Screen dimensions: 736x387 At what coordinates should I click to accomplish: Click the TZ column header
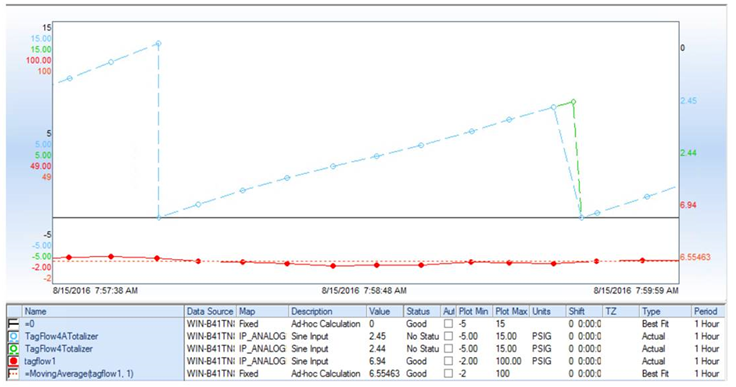[621, 311]
